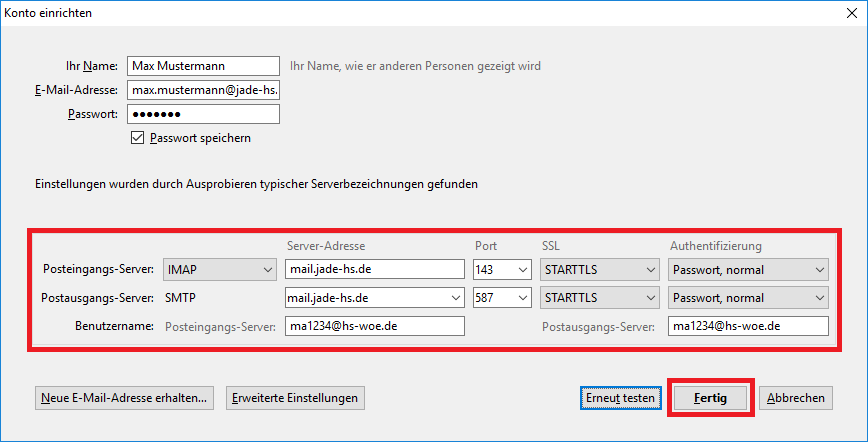Open incoming Passwort, normal authentication dropdown
Viewport: 868px width, 442px height.
[x=748, y=270]
